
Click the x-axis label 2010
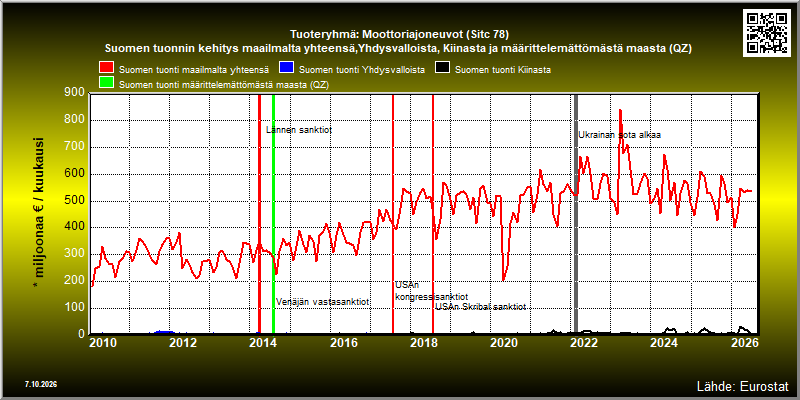tap(103, 342)
